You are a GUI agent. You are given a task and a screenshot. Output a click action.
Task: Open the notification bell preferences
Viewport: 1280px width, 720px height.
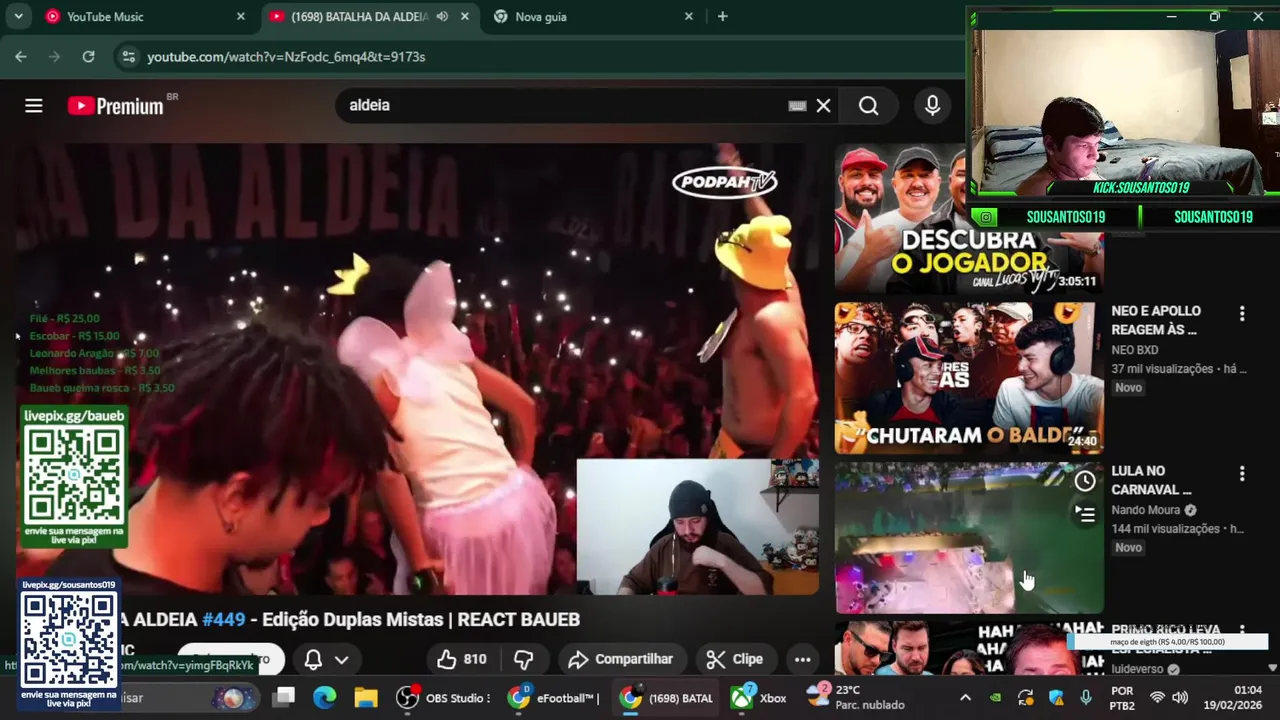click(313, 659)
